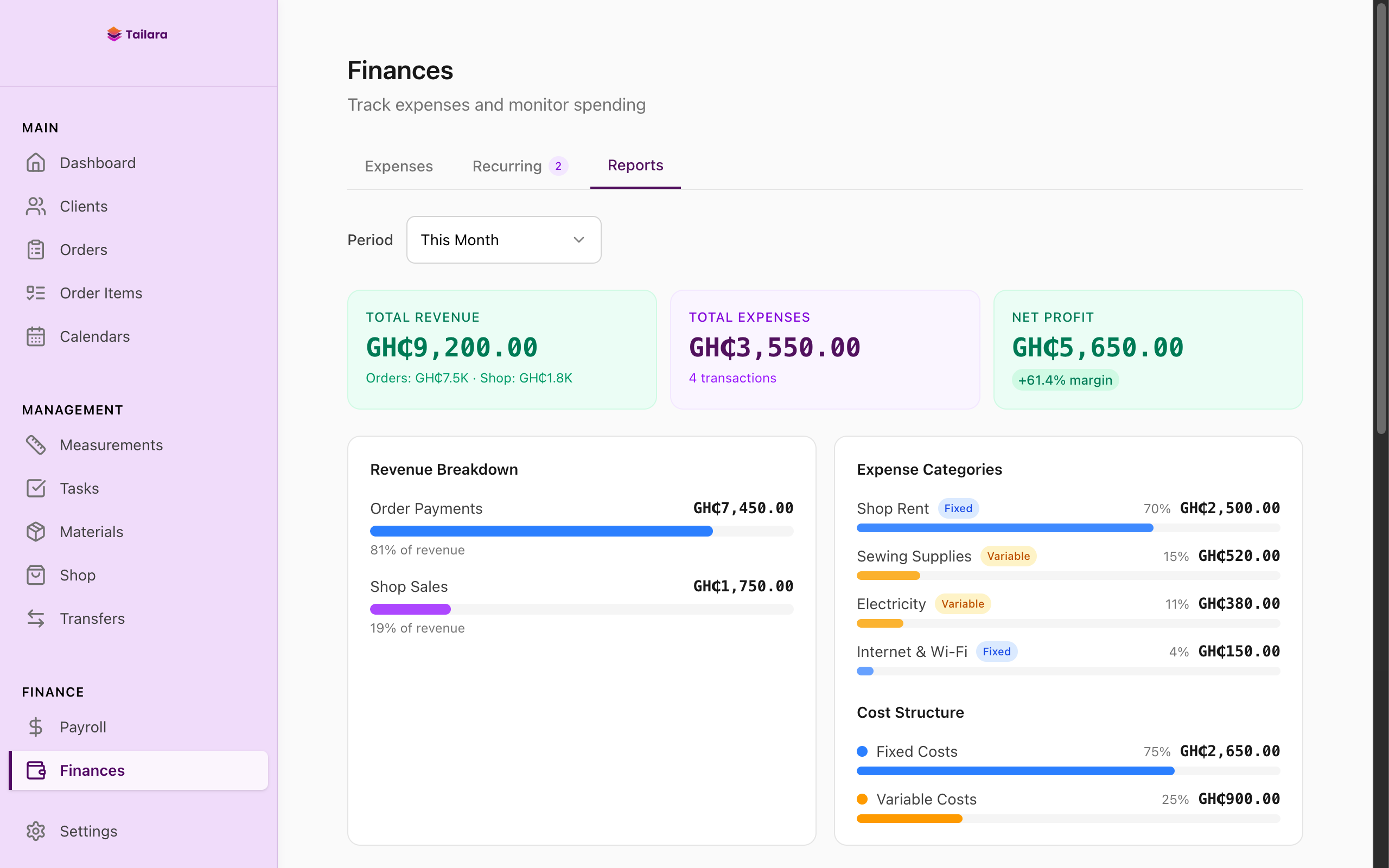
Task: Expand the Electricity Variable label
Action: 963,603
